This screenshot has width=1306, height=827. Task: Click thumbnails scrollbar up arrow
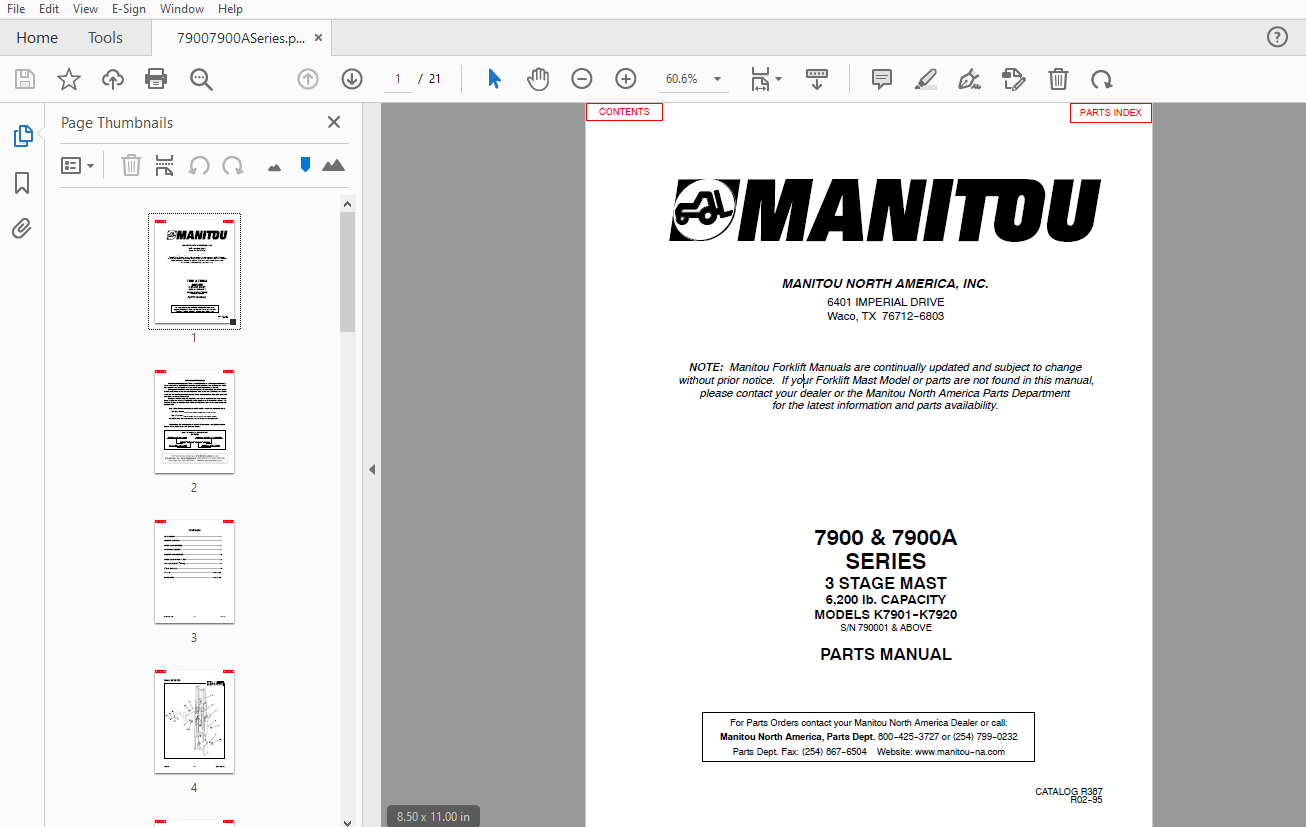347,204
